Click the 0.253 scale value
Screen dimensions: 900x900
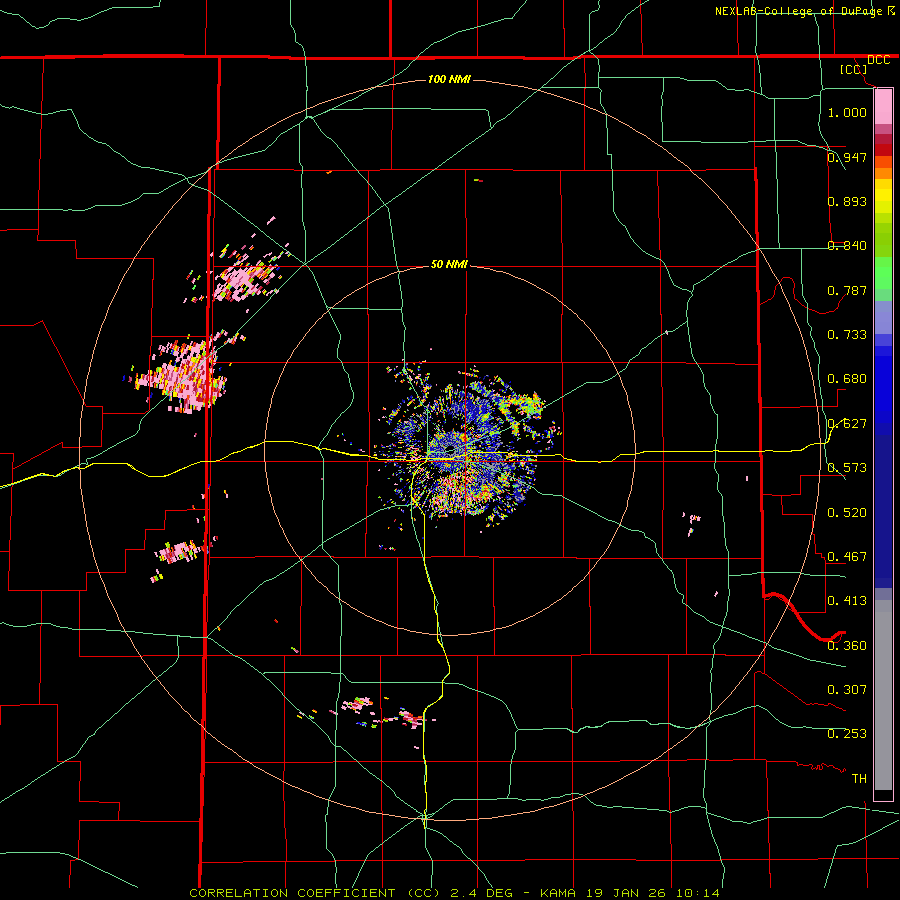847,734
